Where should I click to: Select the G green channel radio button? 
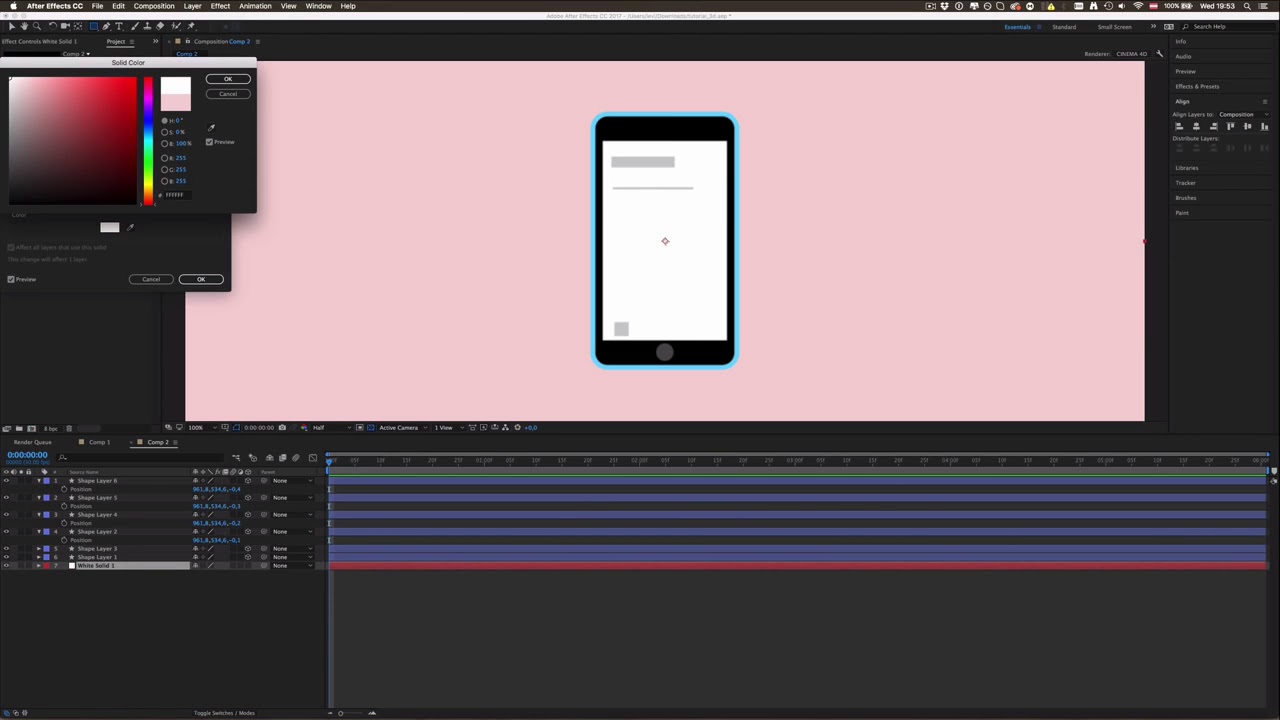[x=165, y=170]
